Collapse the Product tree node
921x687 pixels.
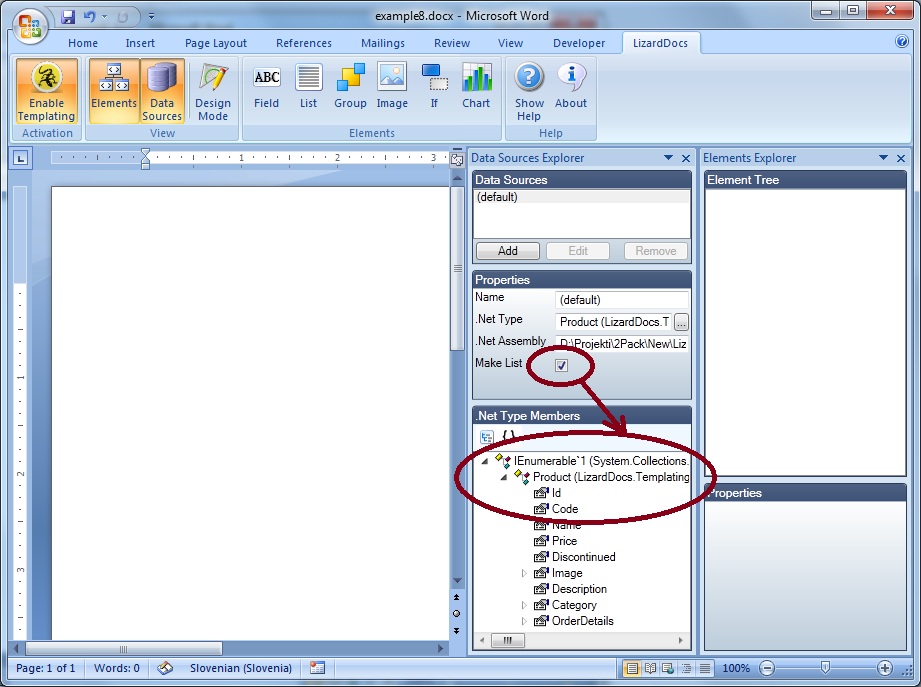[x=503, y=477]
